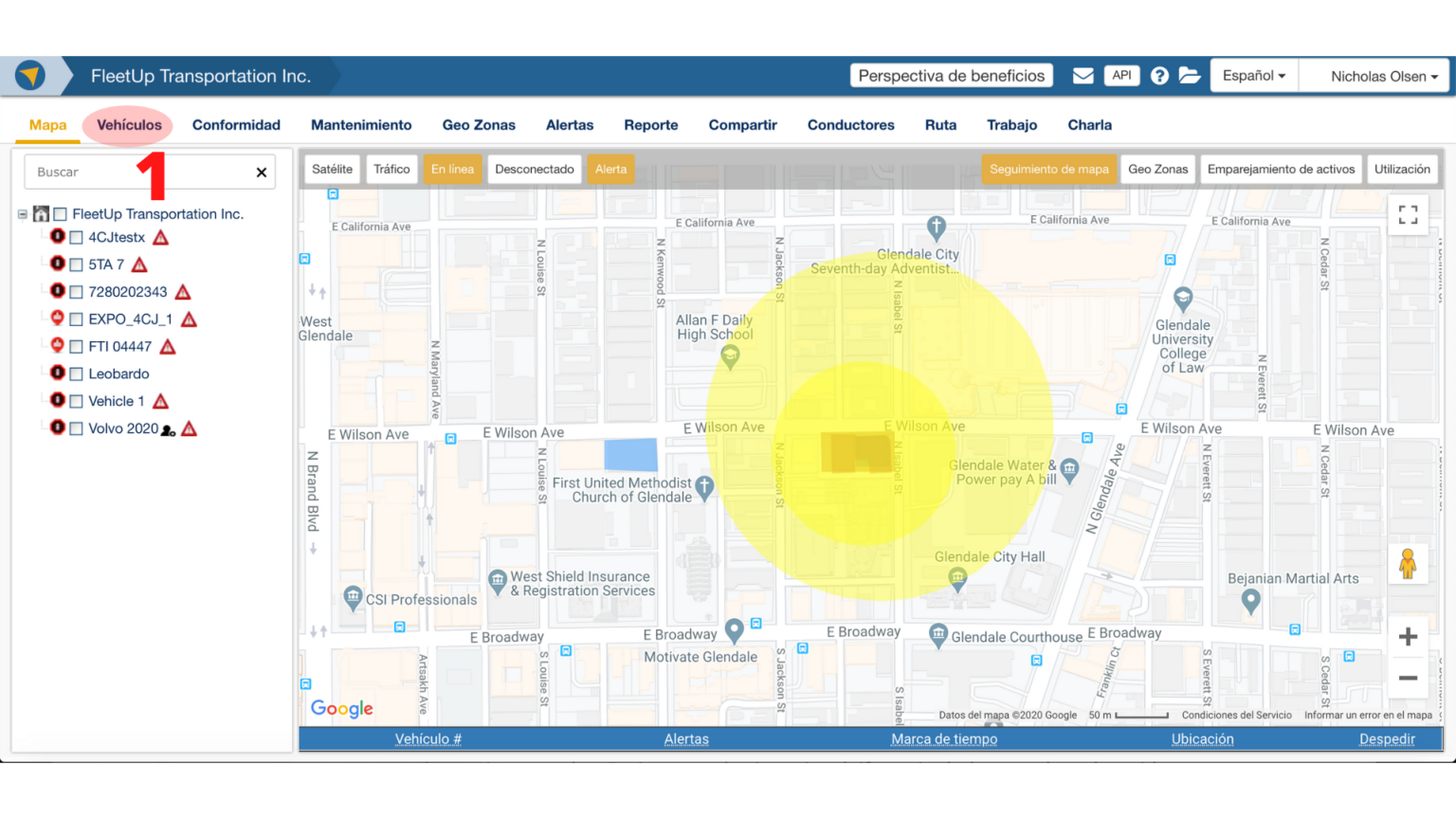Click the driver icon beside Volvo 2020
Screen dimensions: 1456x819
[x=168, y=430]
